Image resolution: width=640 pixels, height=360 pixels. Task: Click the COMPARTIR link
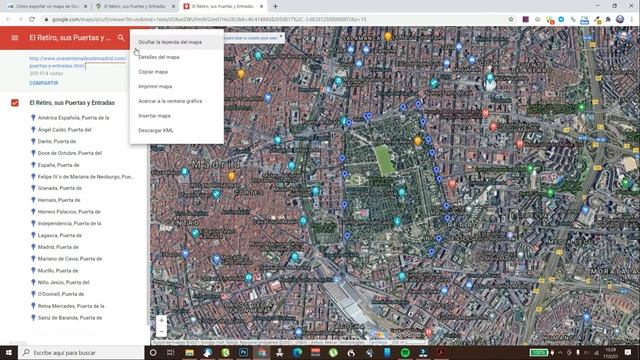pyautogui.click(x=44, y=83)
